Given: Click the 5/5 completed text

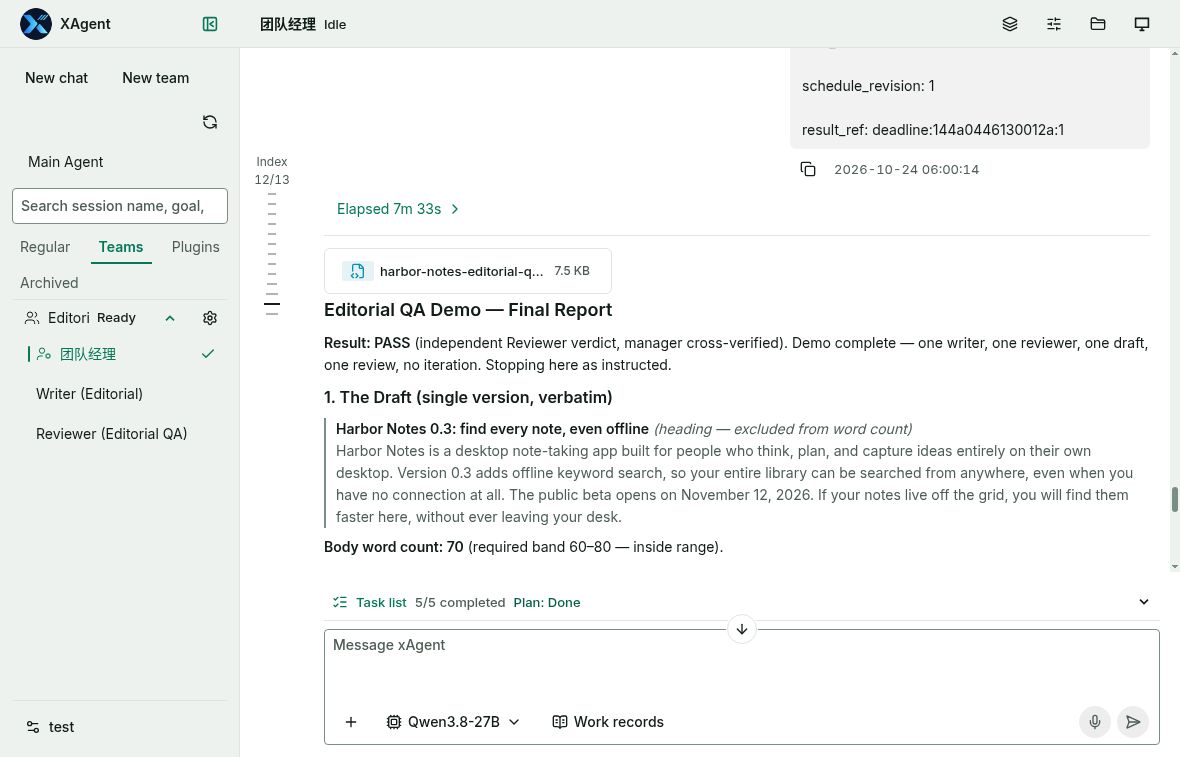Looking at the screenshot, I should click(460, 602).
